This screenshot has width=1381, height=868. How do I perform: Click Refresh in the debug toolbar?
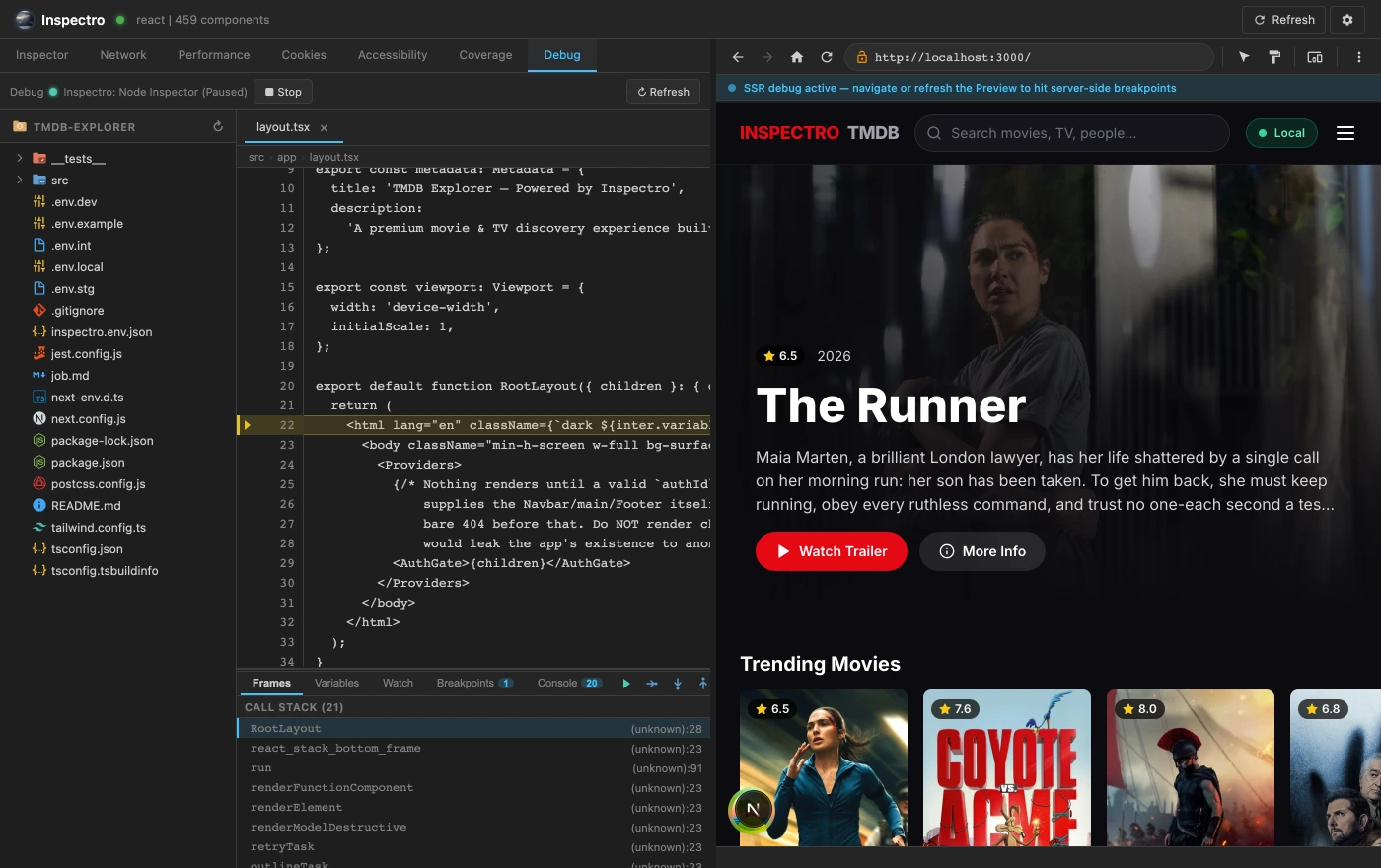(x=663, y=92)
